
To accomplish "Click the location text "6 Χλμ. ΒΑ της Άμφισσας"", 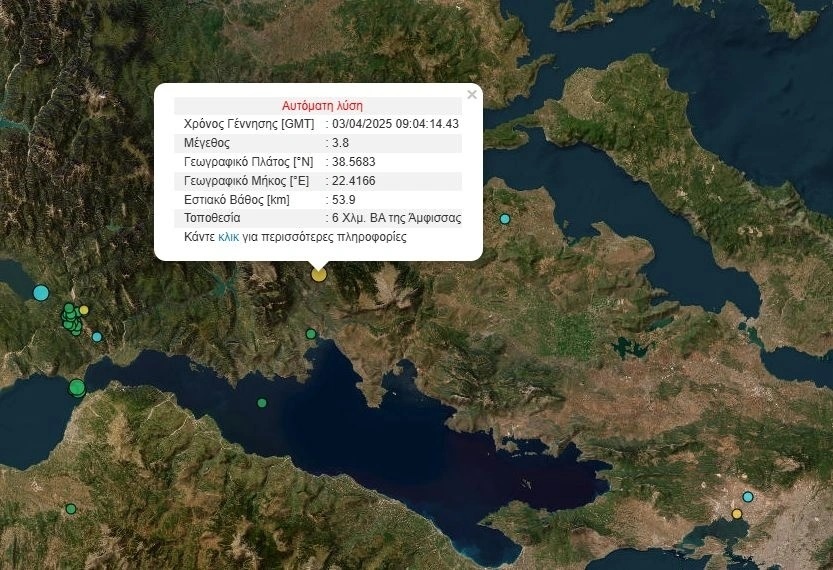I will click(396, 218).
